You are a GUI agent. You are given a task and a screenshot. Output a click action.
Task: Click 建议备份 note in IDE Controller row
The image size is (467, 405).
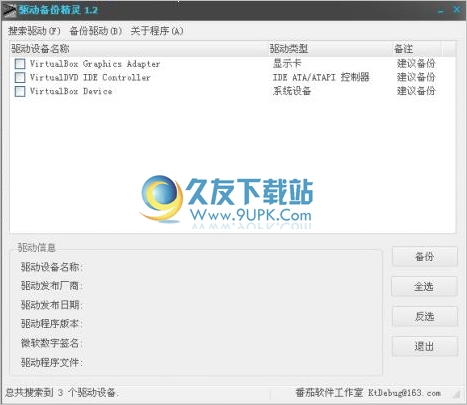click(416, 77)
